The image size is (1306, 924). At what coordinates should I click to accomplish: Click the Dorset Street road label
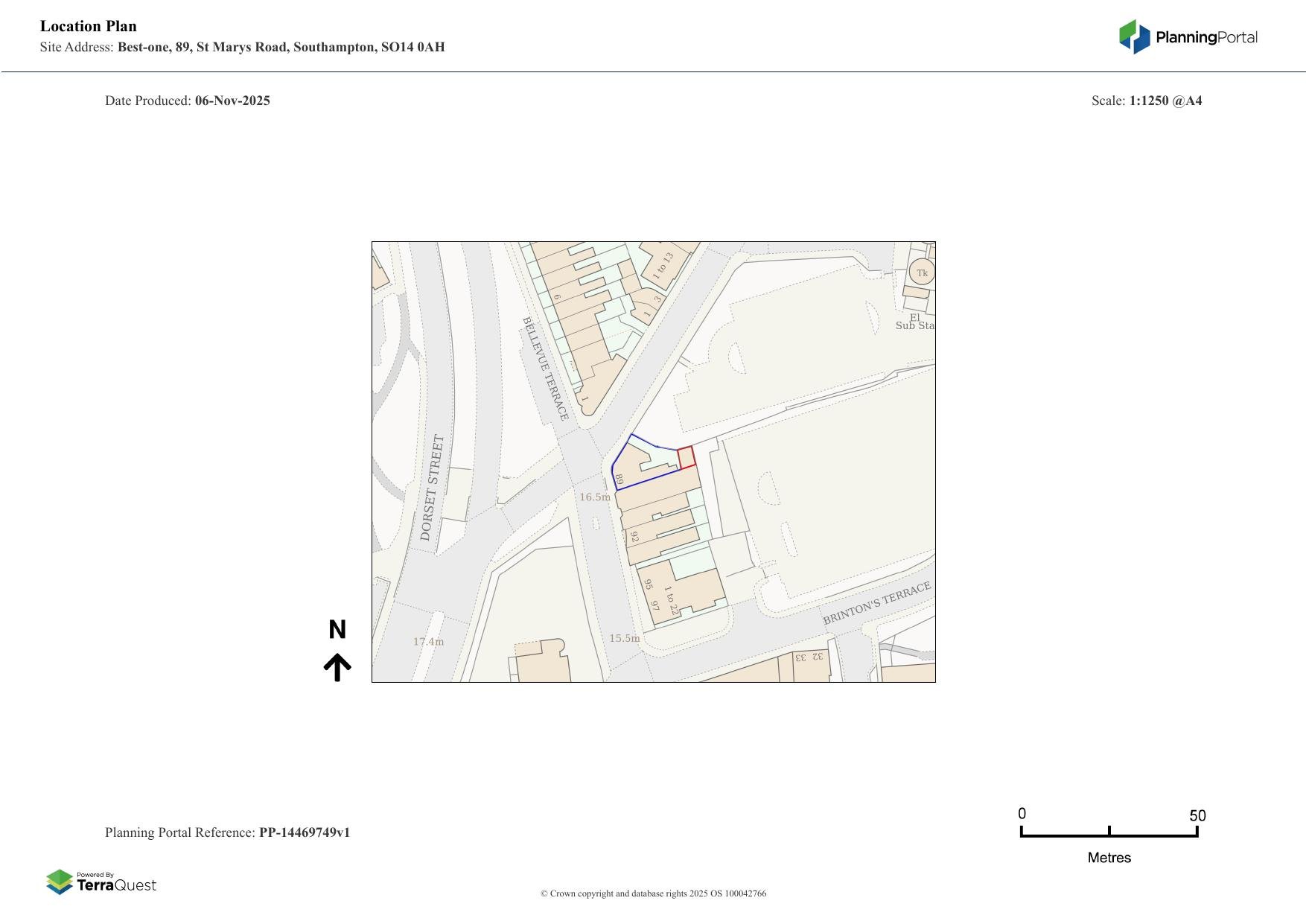[x=432, y=488]
